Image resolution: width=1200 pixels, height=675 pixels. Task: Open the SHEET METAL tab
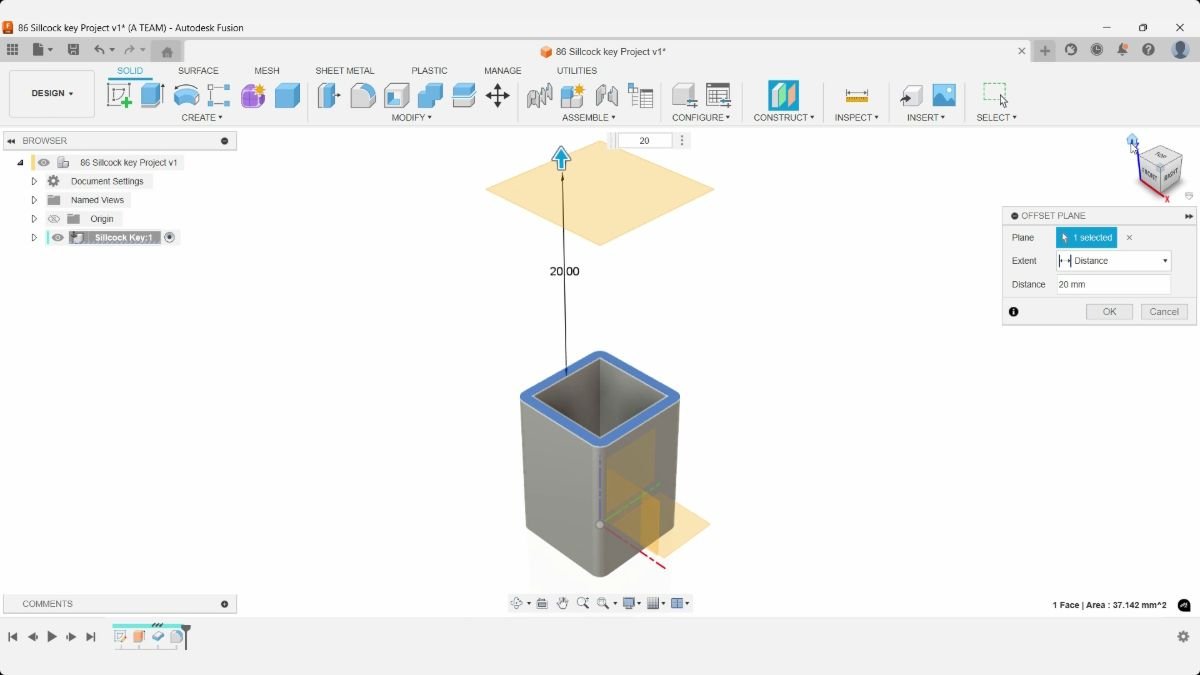tap(345, 71)
